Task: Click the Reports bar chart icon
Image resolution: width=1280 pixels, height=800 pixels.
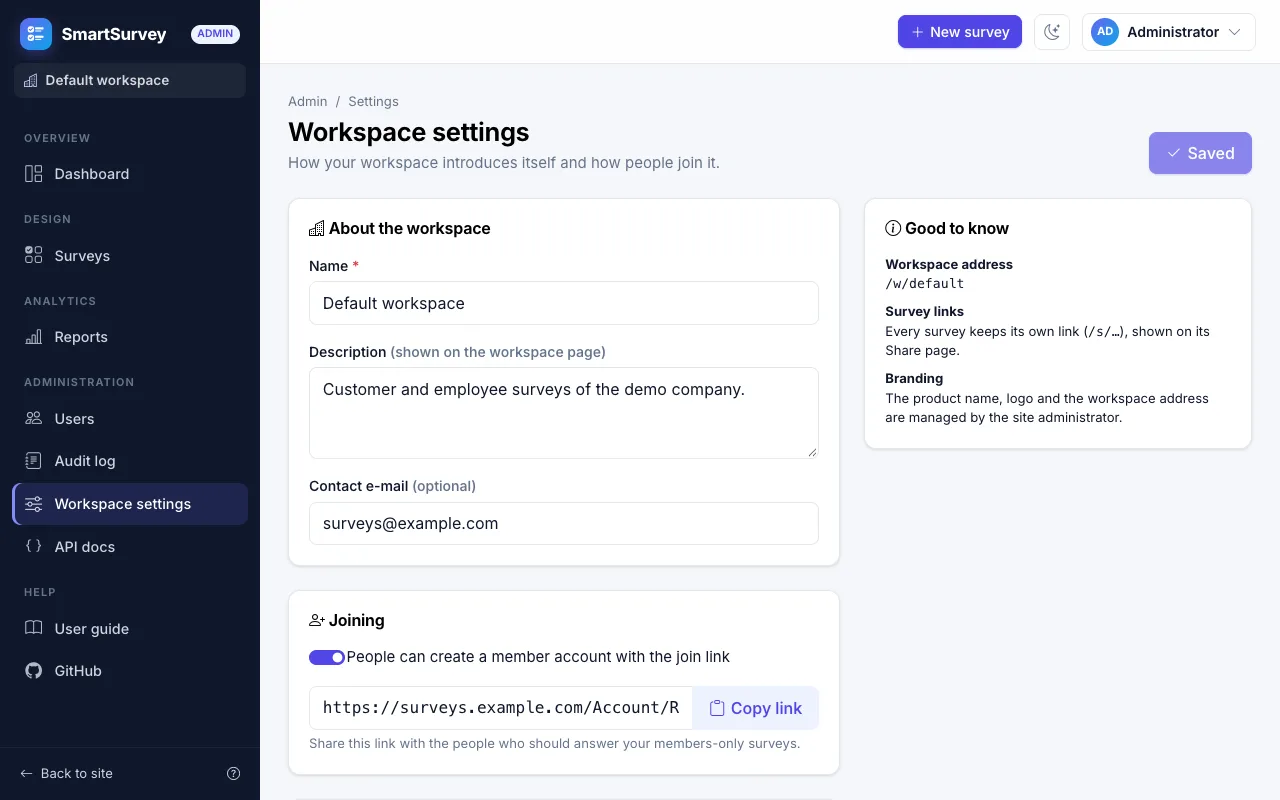Action: [34, 337]
